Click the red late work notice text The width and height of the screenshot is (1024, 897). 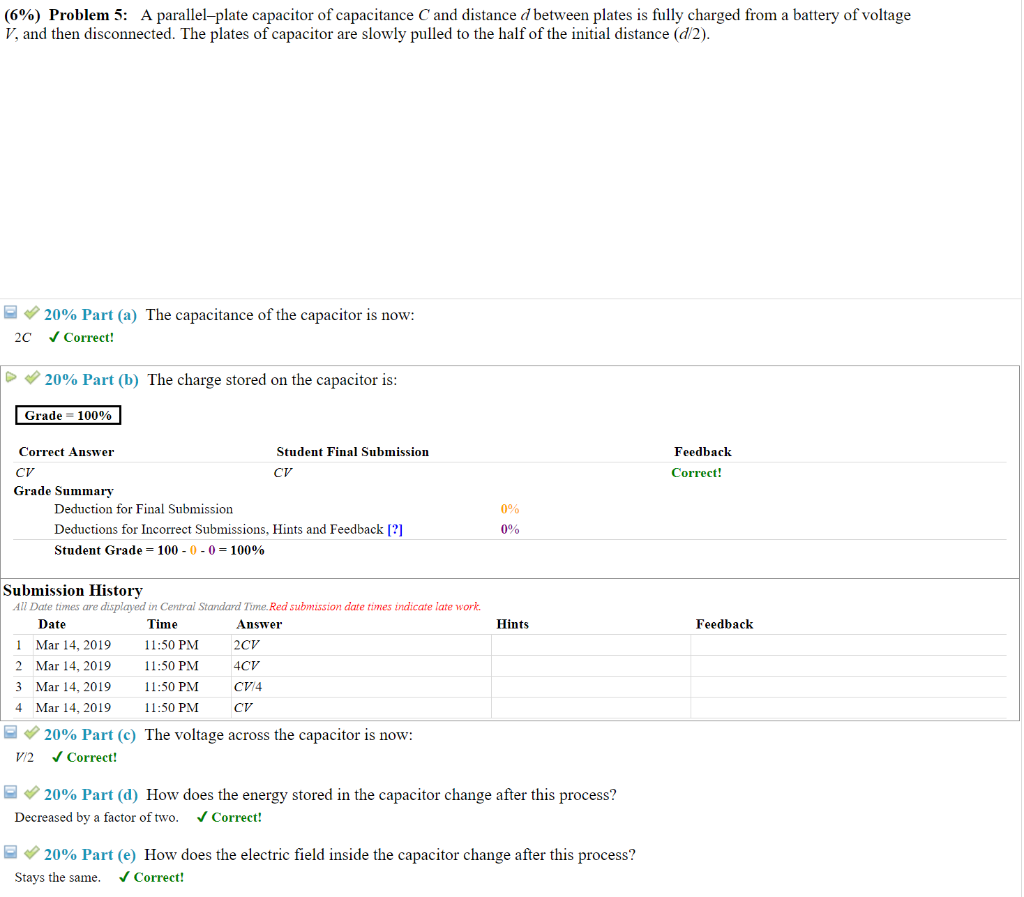pyautogui.click(x=375, y=606)
